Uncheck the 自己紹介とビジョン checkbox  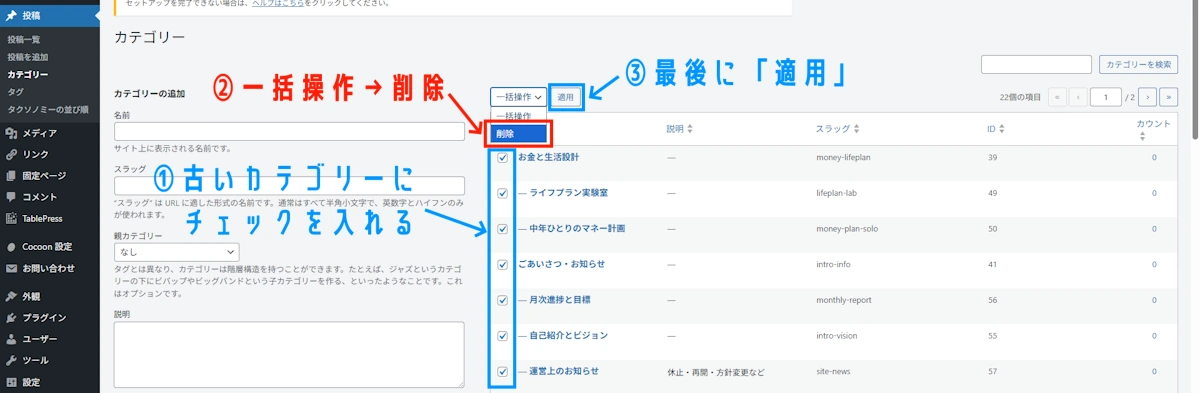503,336
